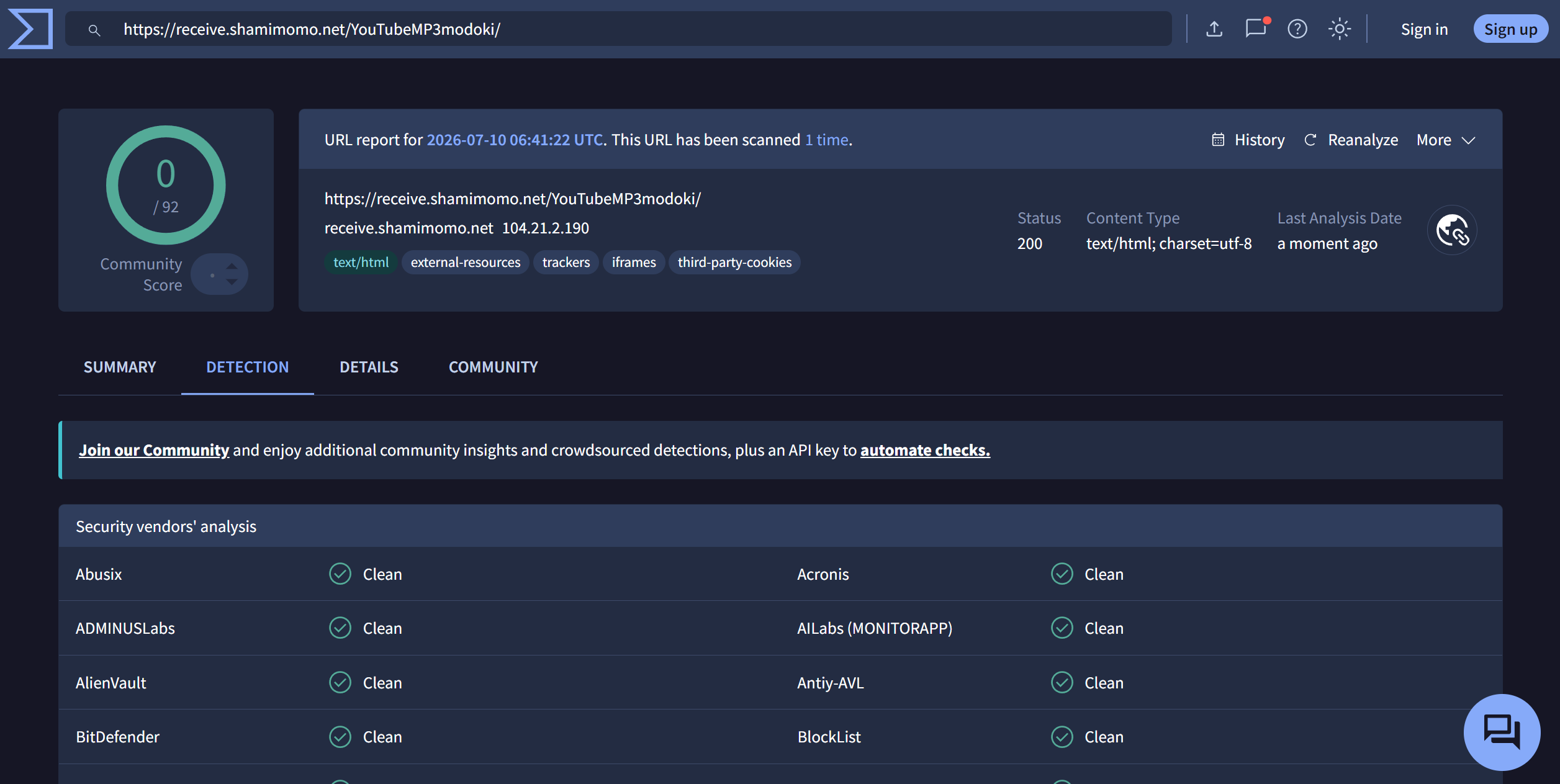Click the Abusix clean checkmark icon

pyautogui.click(x=340, y=574)
